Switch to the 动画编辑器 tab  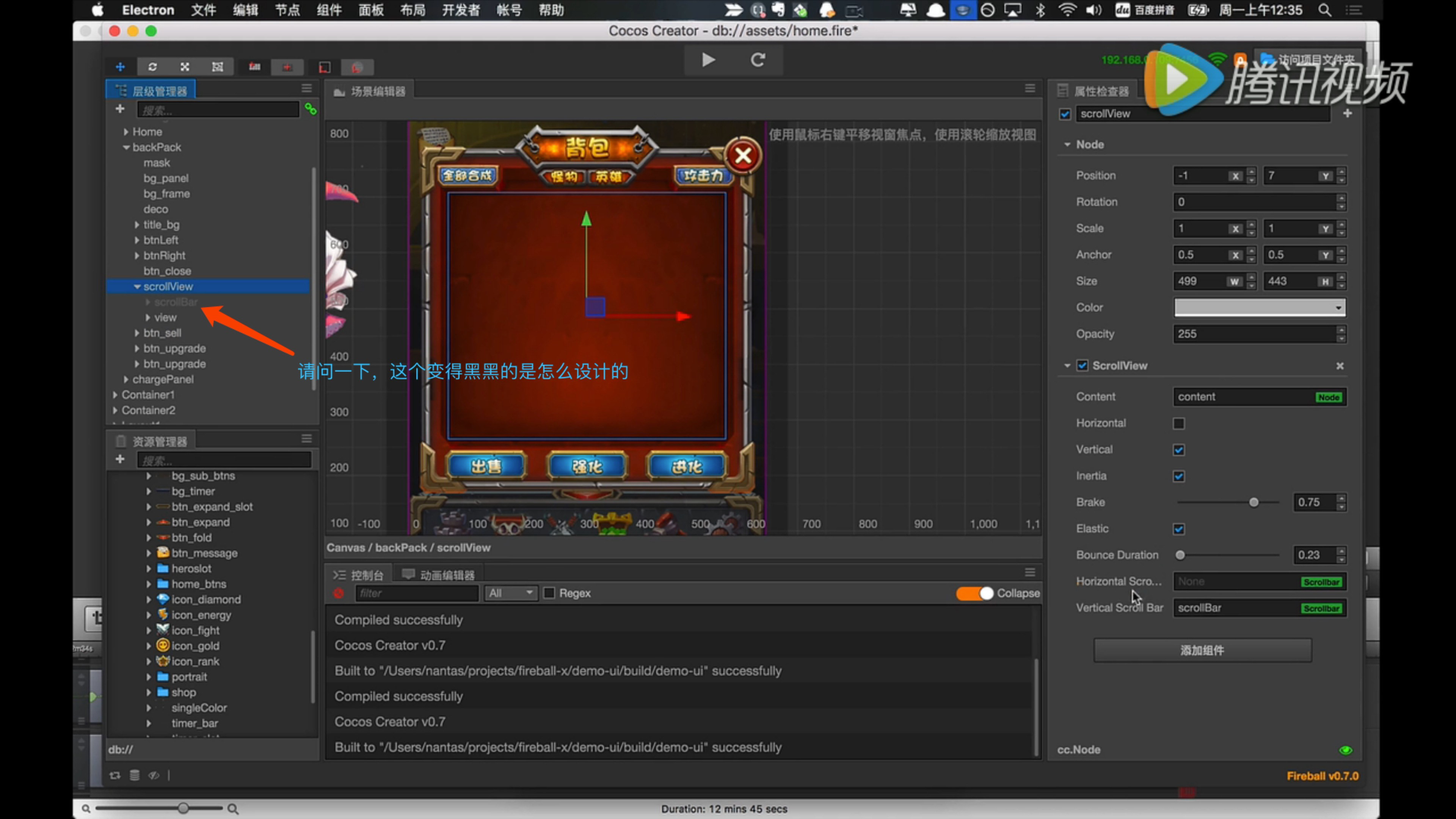pos(439,575)
